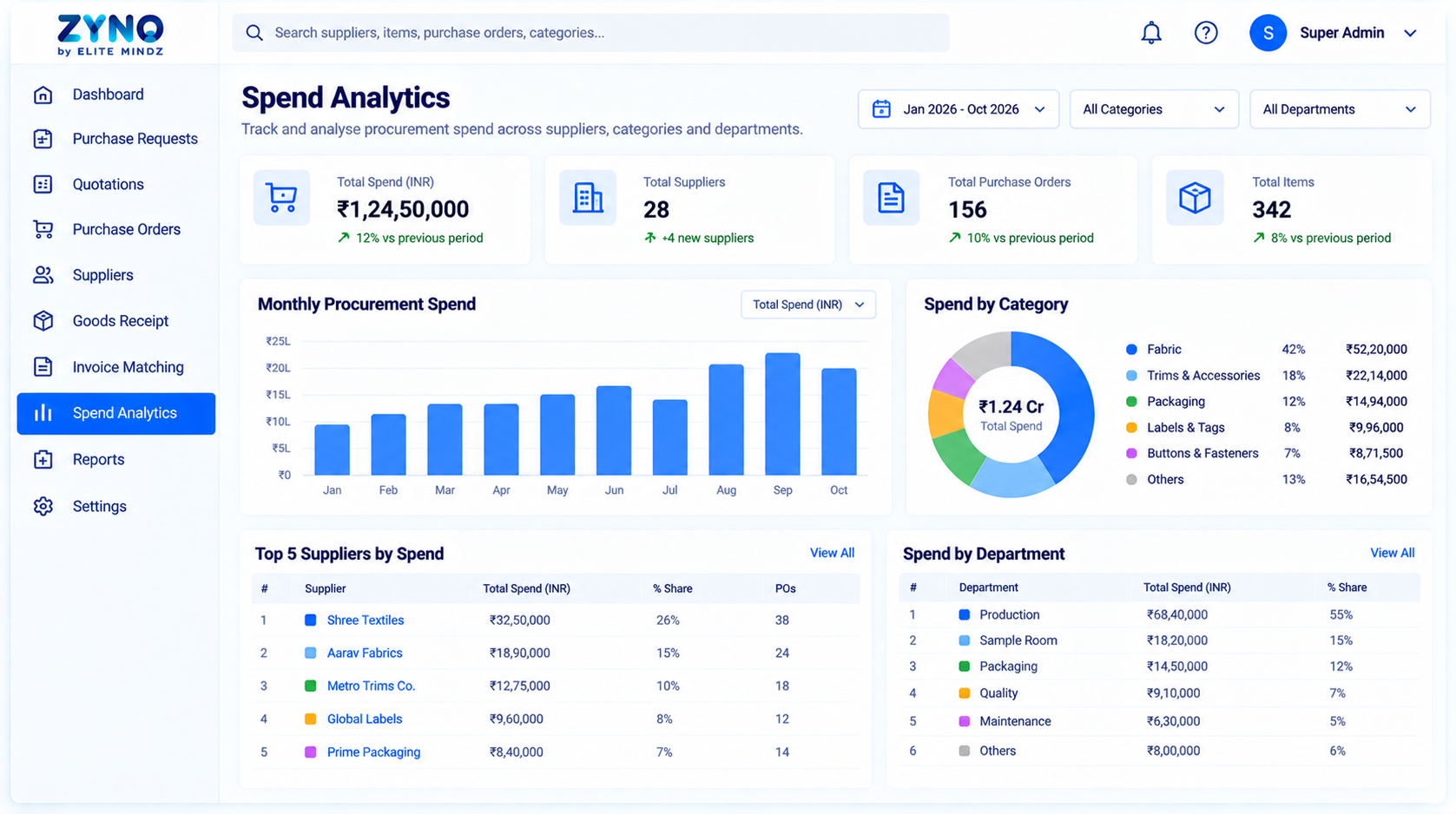Open the Jan 2026 - Oct 2026 date range dropdown
The height and width of the screenshot is (814, 1456).
click(x=959, y=109)
